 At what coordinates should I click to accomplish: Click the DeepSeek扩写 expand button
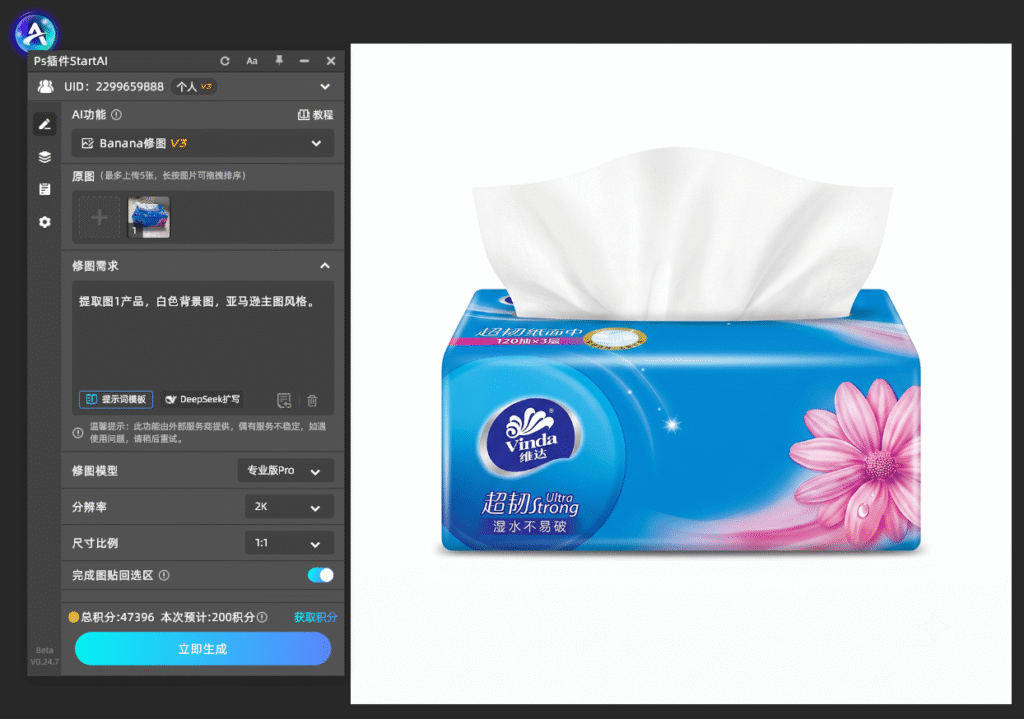point(202,399)
